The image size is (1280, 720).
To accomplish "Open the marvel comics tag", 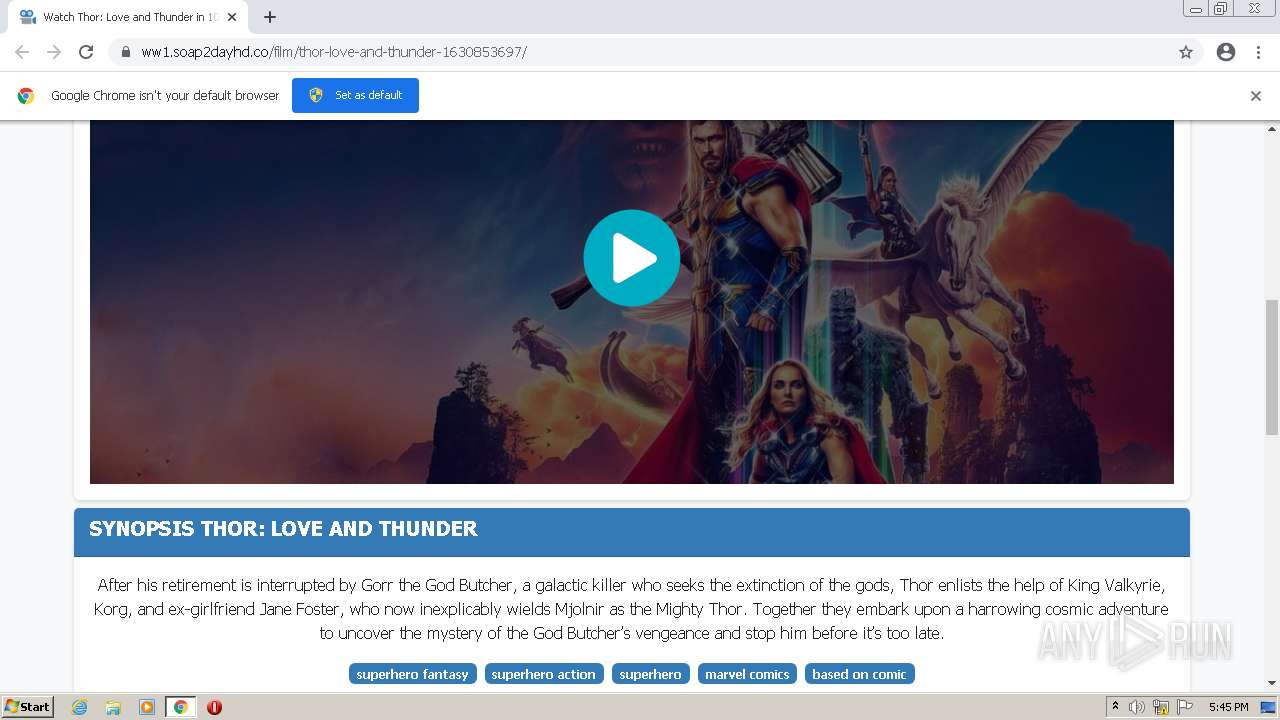I will coord(747,674).
